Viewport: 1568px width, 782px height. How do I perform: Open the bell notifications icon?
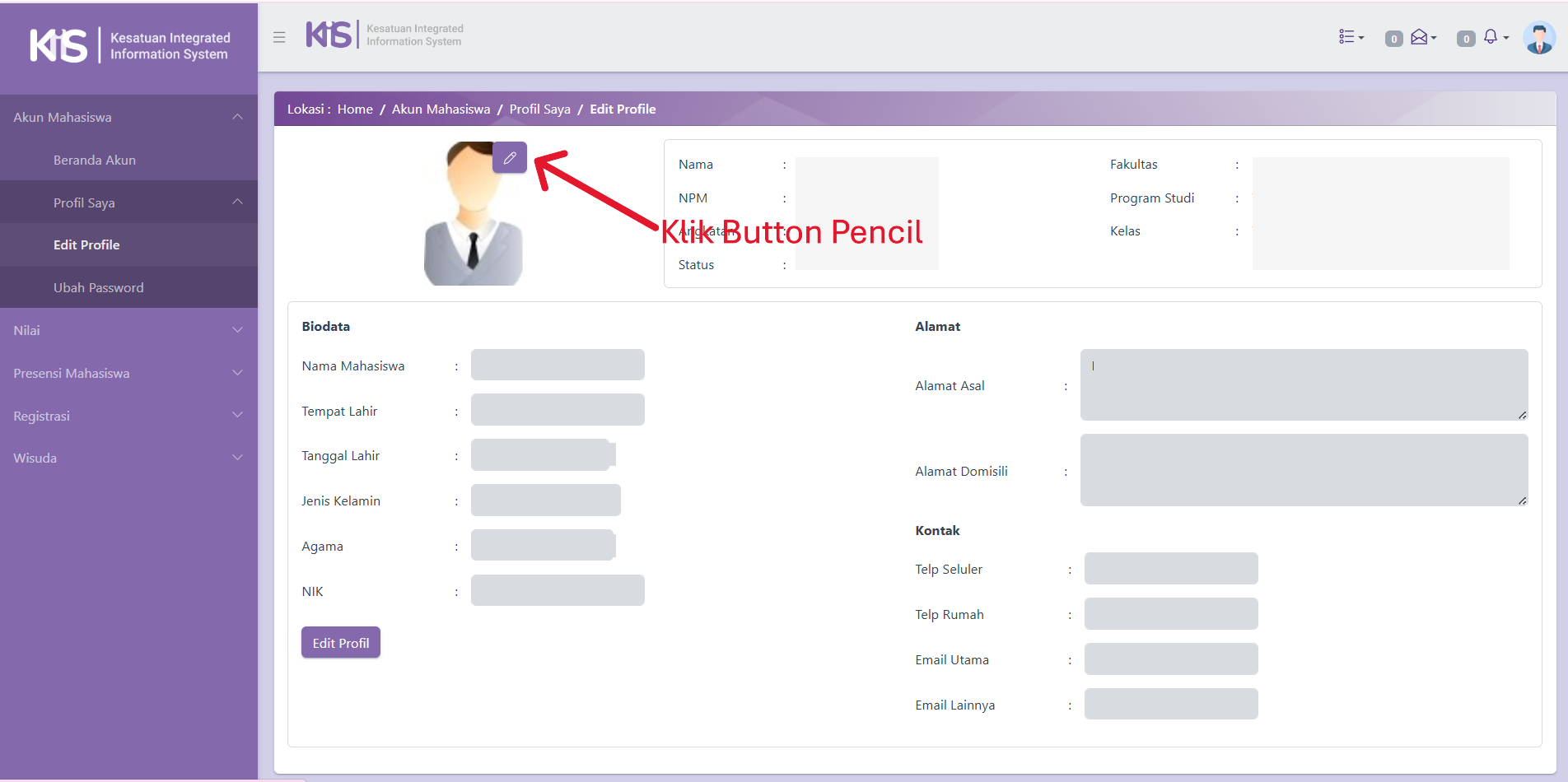pyautogui.click(x=1493, y=37)
